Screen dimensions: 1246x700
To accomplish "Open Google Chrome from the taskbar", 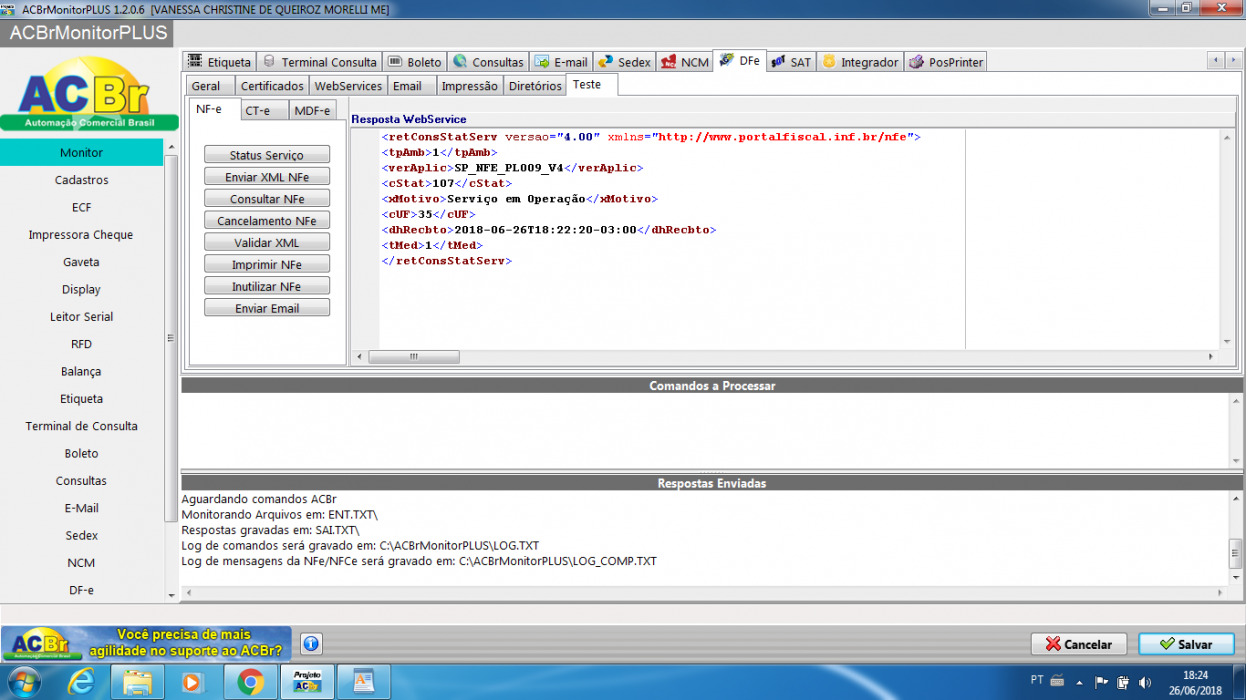I will click(x=250, y=682).
